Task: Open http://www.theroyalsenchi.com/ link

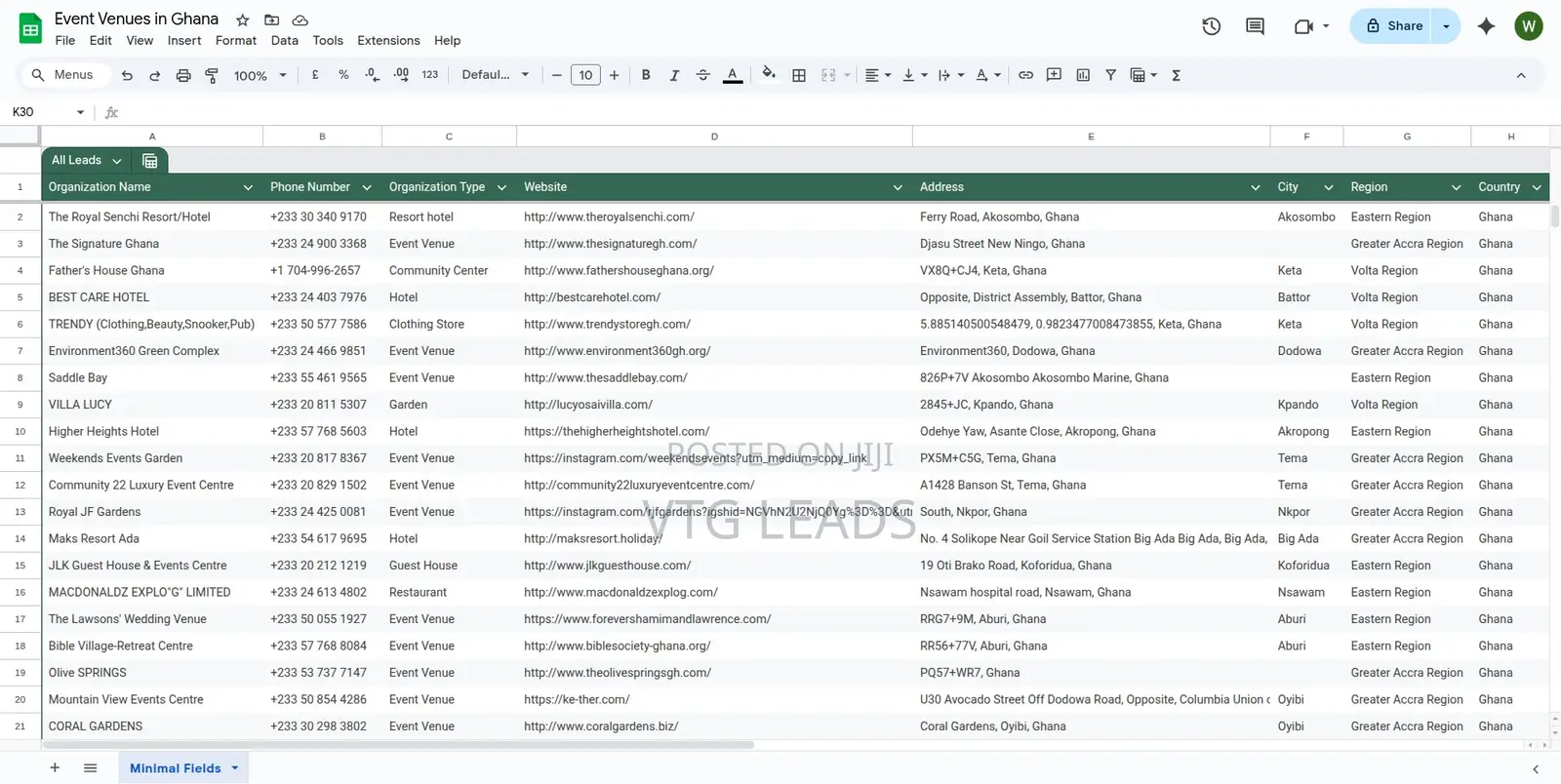Action: tap(609, 217)
